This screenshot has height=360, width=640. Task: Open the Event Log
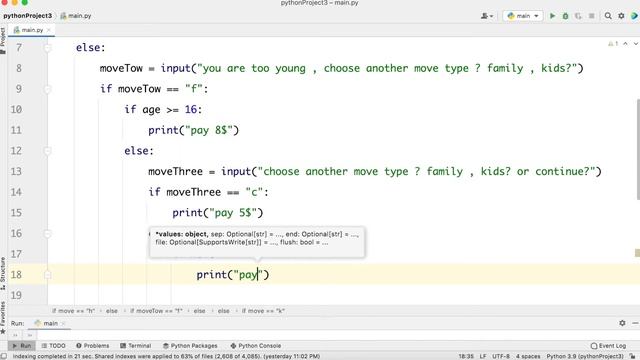pos(608,346)
